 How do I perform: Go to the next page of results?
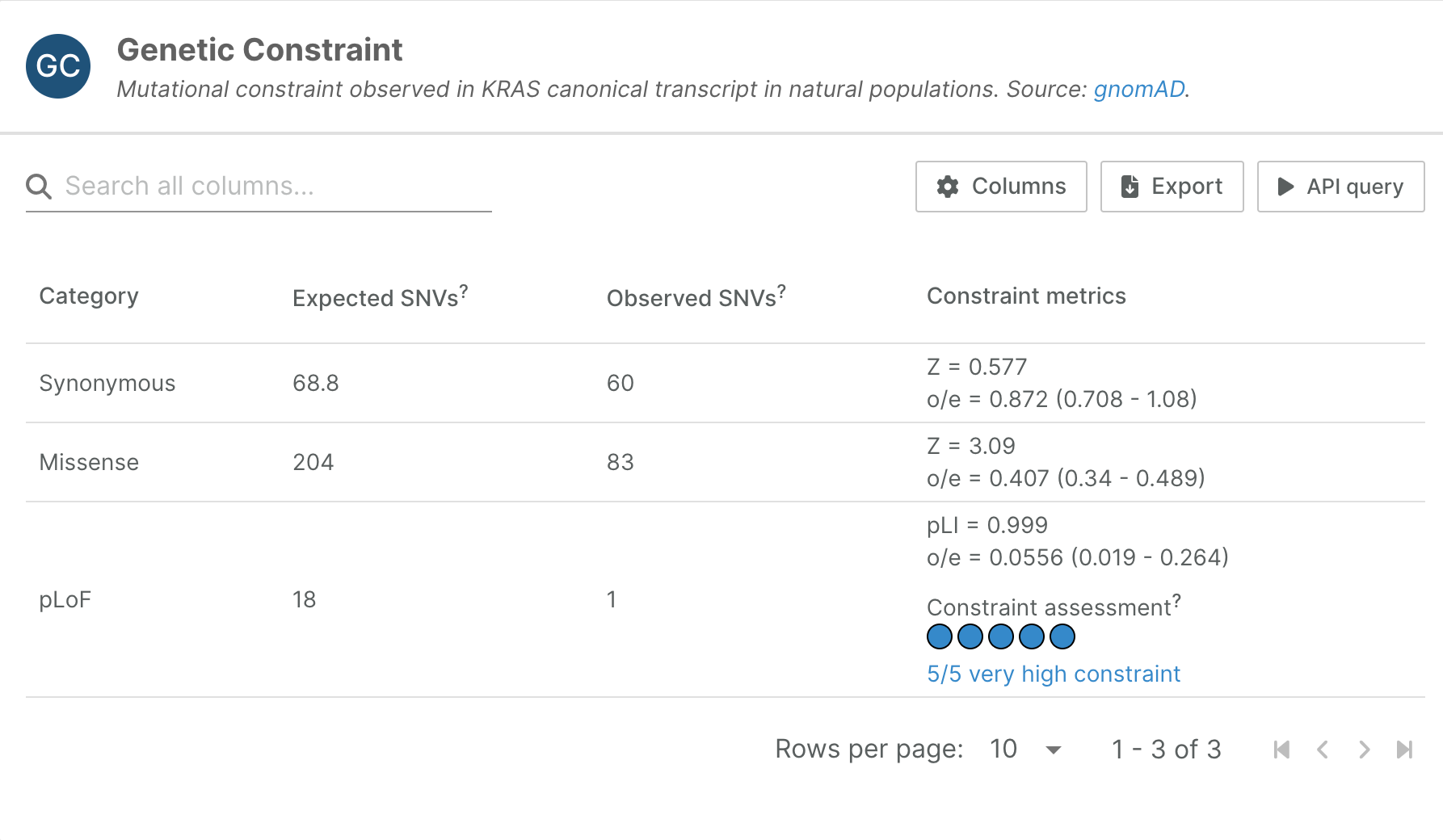pos(1364,750)
